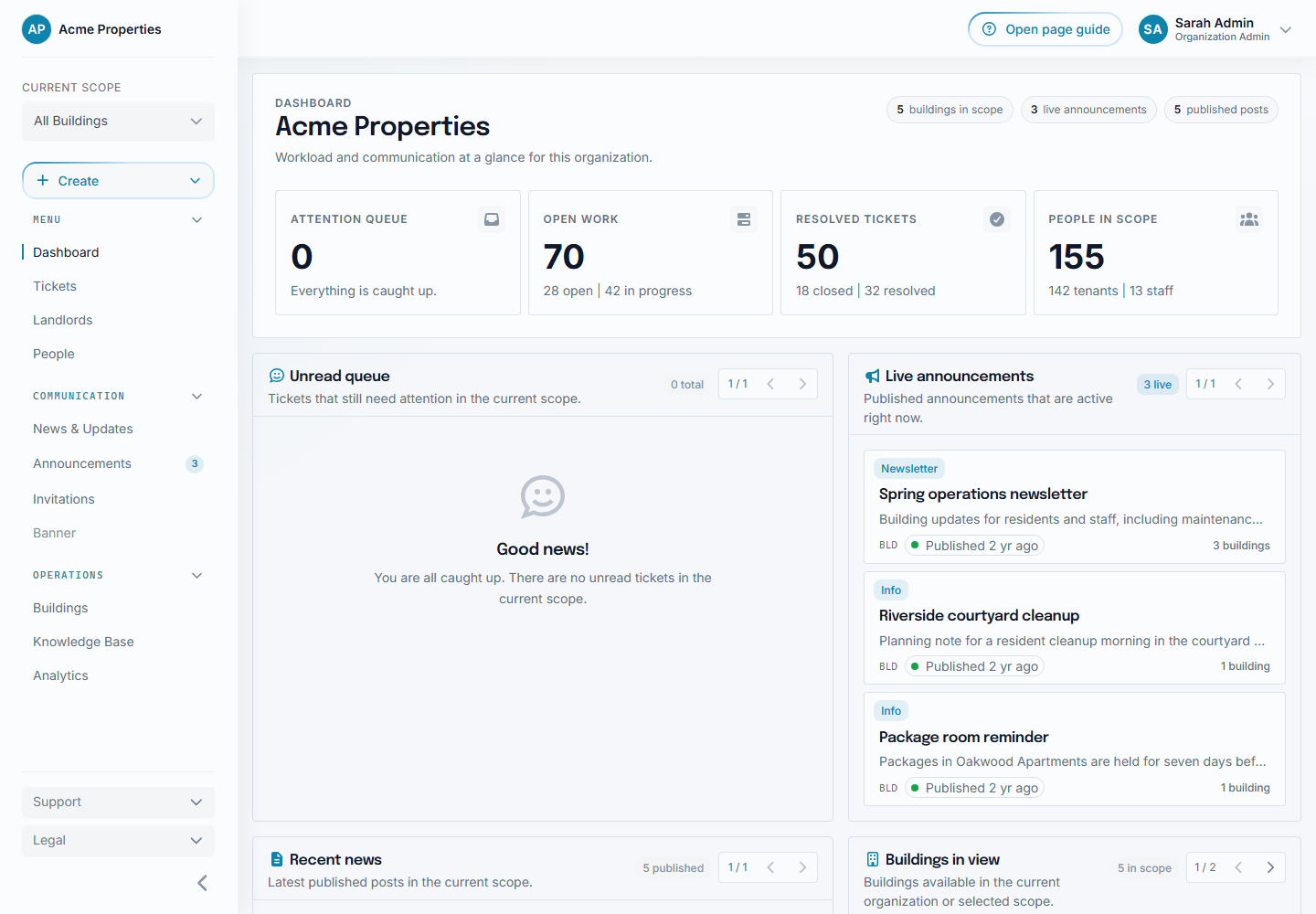Click the Announcements count badge 3
The image size is (1316, 914).
pos(195,463)
